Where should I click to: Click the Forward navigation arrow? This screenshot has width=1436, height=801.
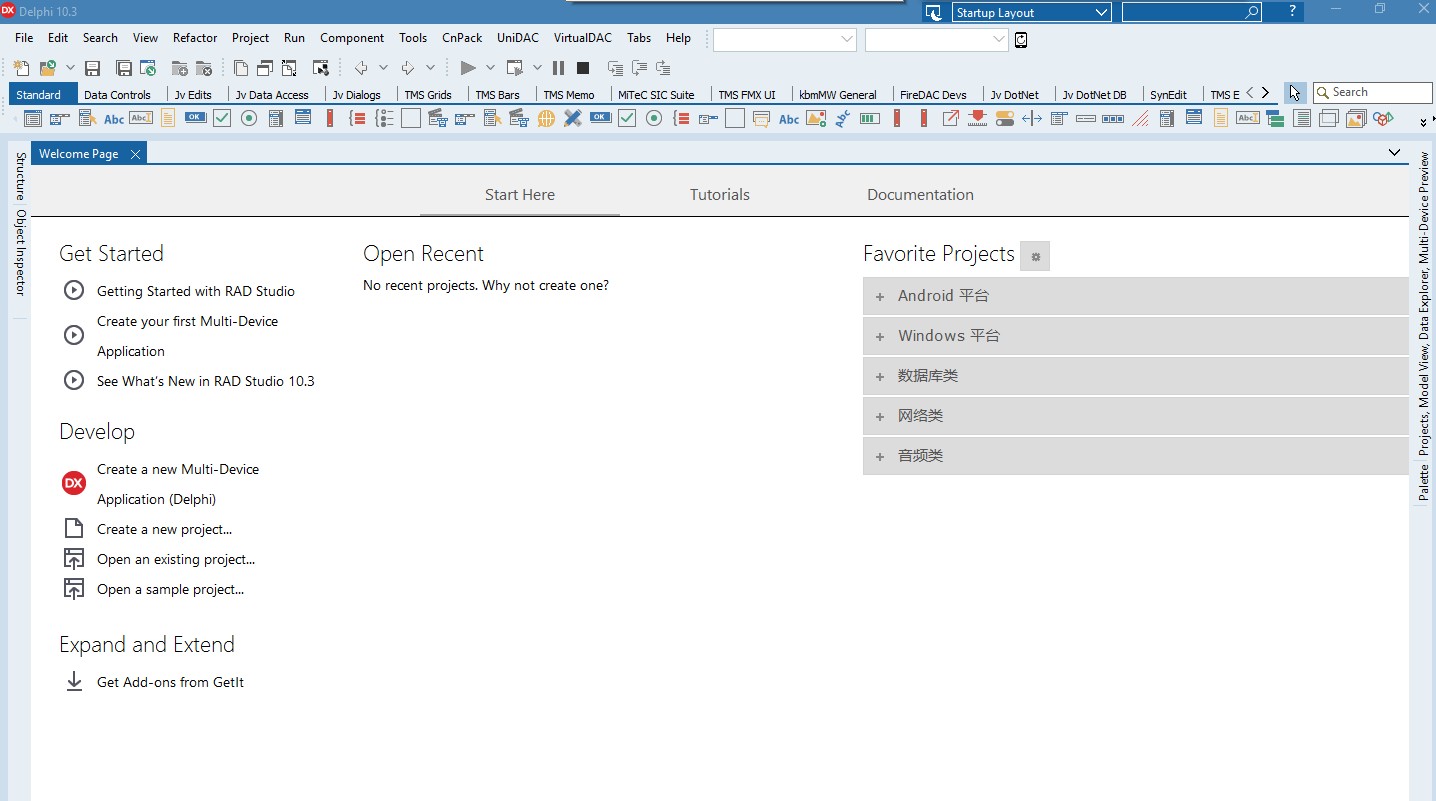(x=408, y=68)
